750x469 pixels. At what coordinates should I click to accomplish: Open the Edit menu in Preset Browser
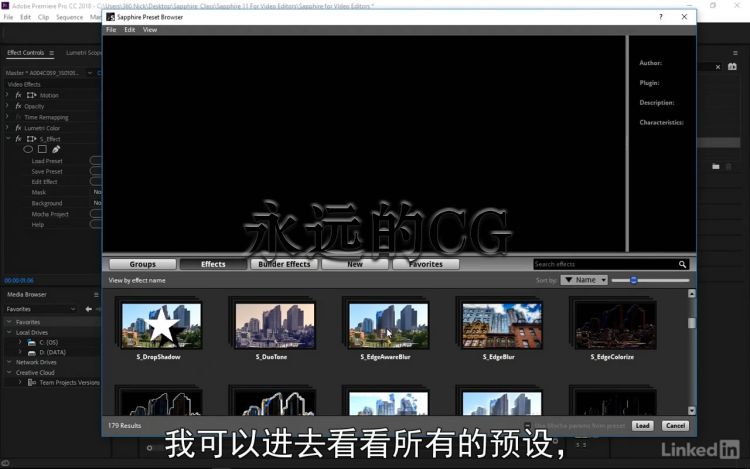130,30
